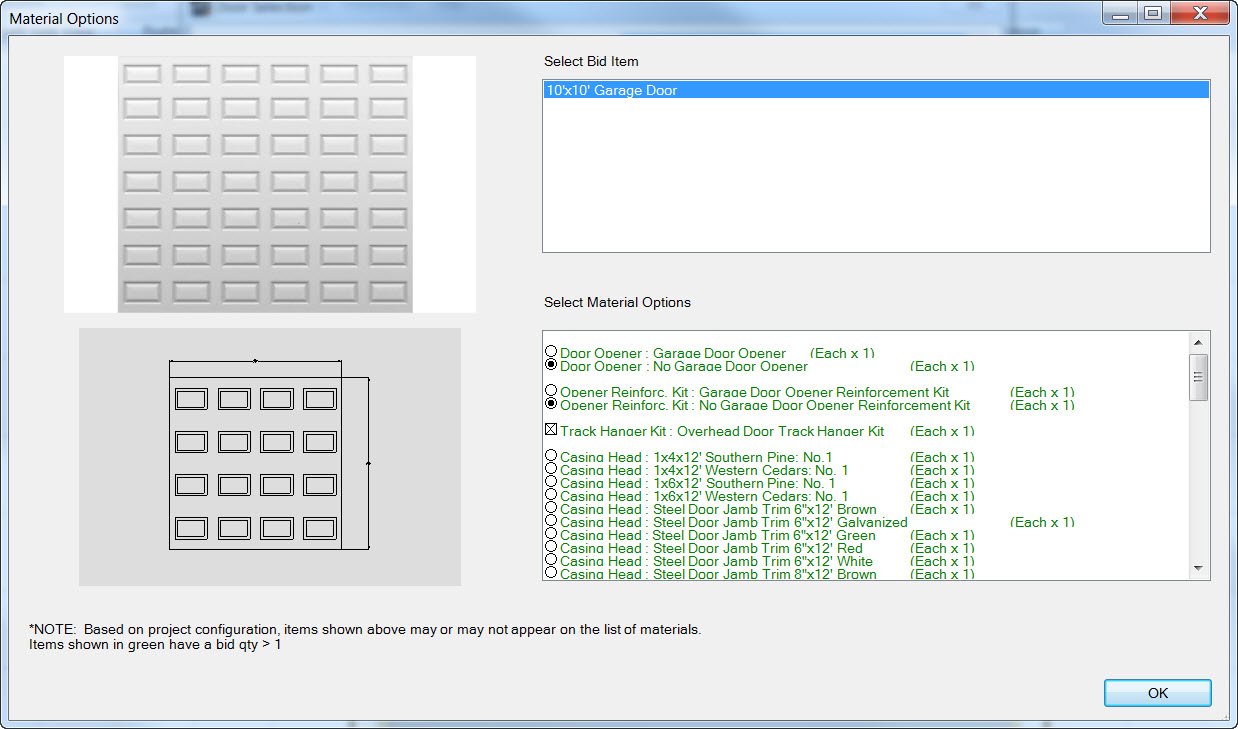Image resolution: width=1238 pixels, height=729 pixels.
Task: Choose Casing Head 1x6x12' Western Cedars No. 1
Action: pos(551,495)
